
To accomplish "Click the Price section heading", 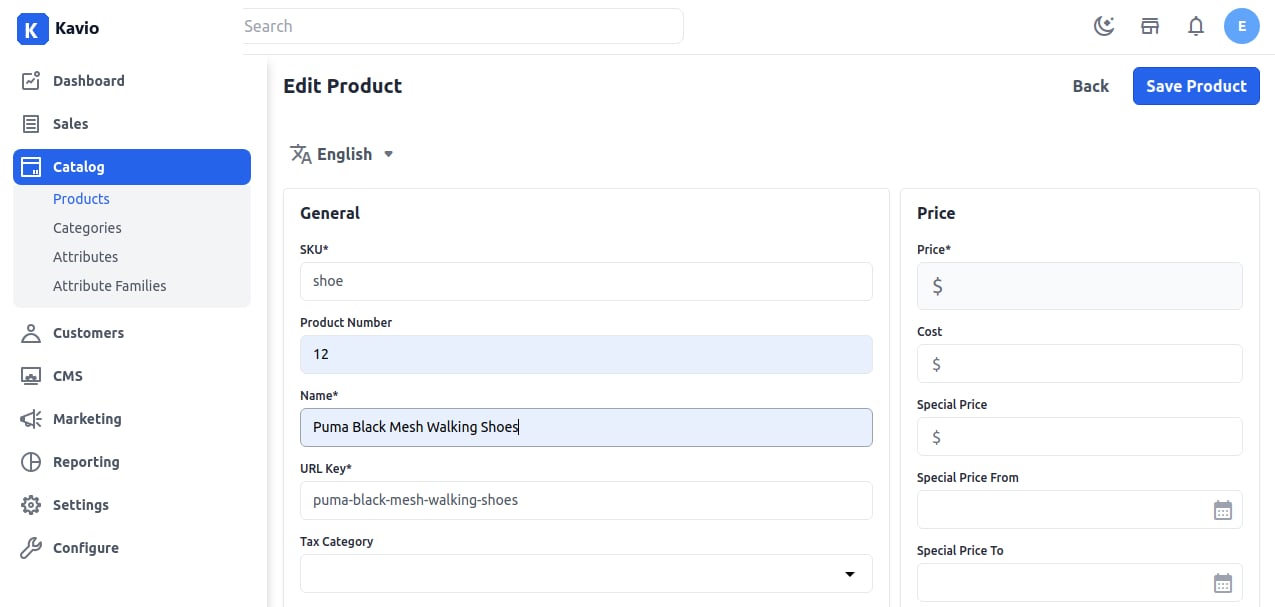I will [936, 213].
